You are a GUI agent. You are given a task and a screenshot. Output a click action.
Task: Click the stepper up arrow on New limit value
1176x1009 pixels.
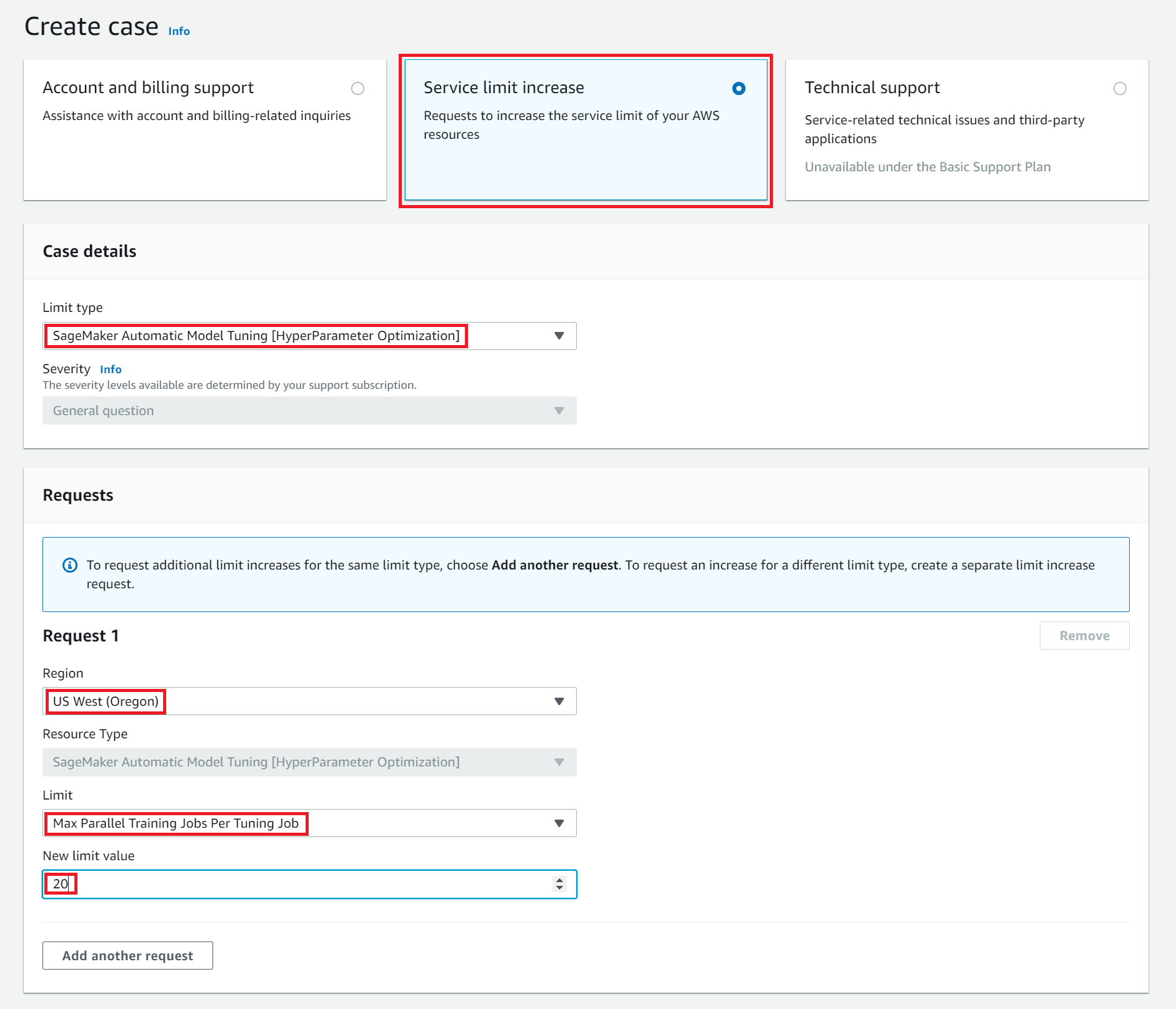559,880
